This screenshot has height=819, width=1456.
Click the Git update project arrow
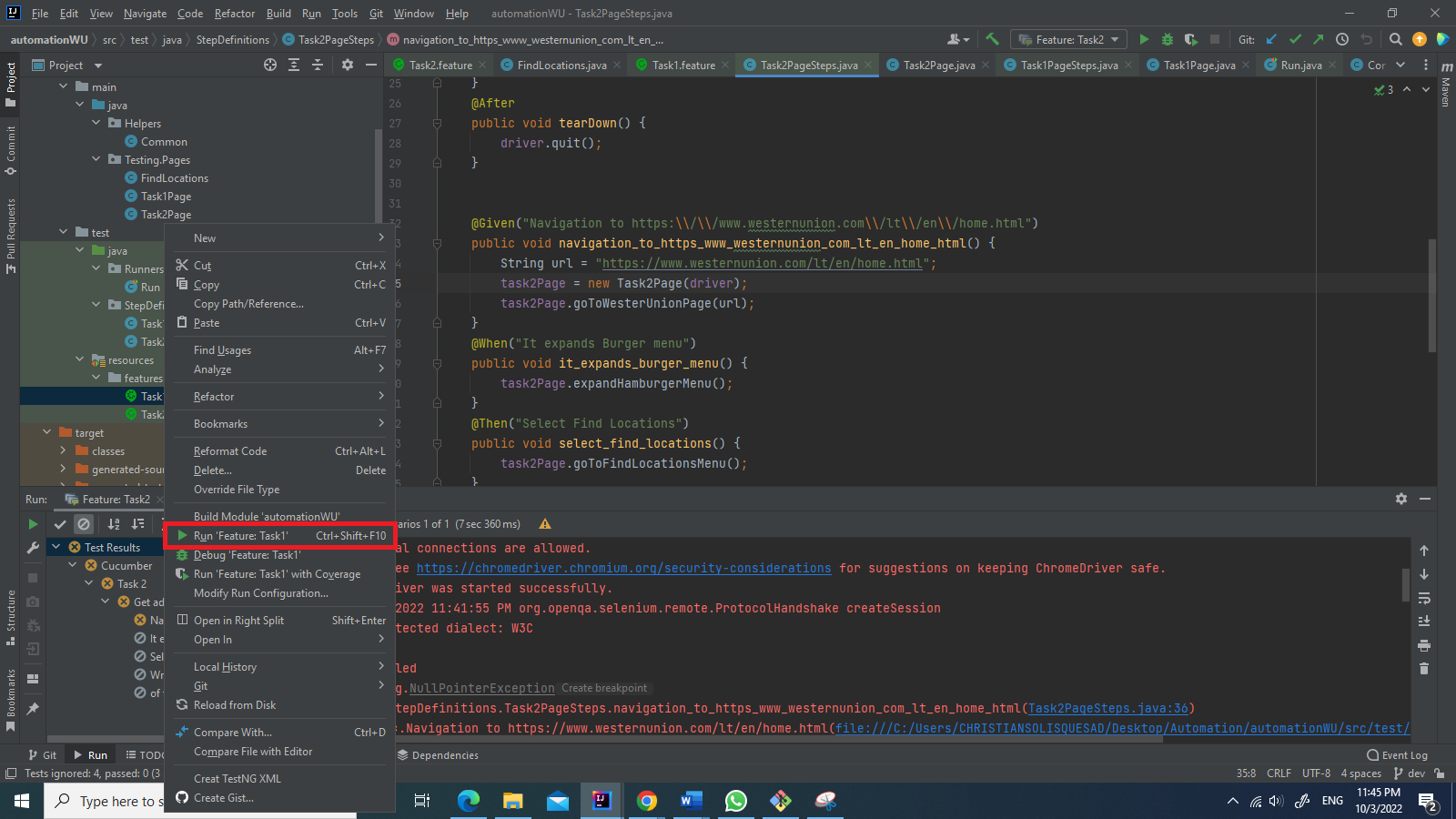point(1271,39)
